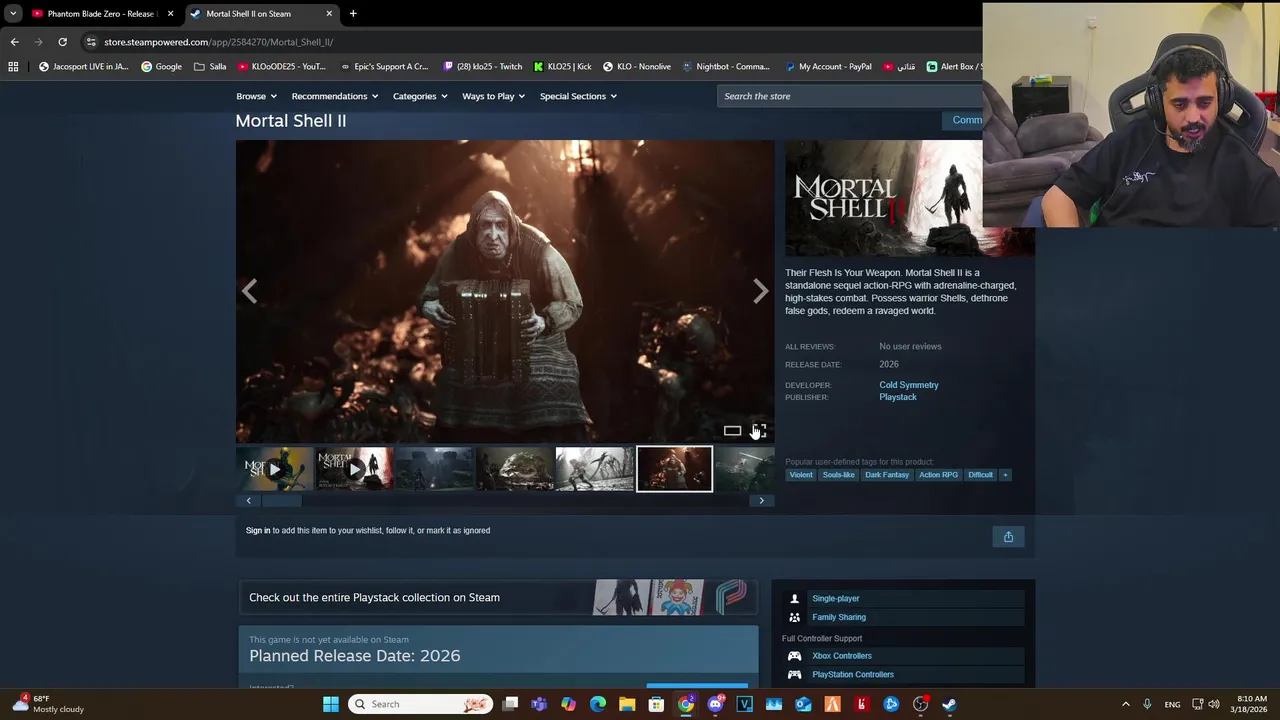The height and width of the screenshot is (720, 1280).
Task: Close the Phantom Blade Zero tab
Action: tap(170, 14)
